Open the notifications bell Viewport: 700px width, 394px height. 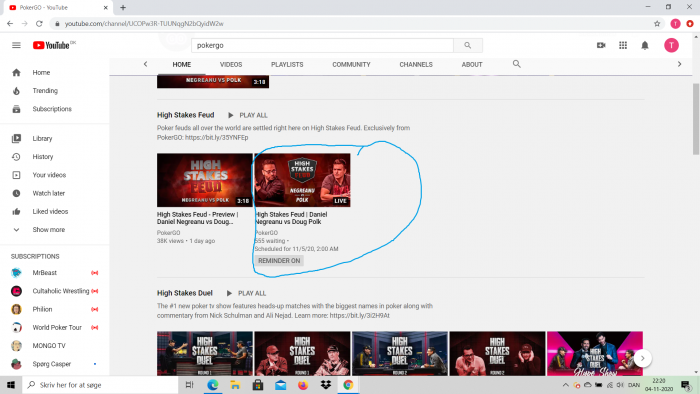645,45
